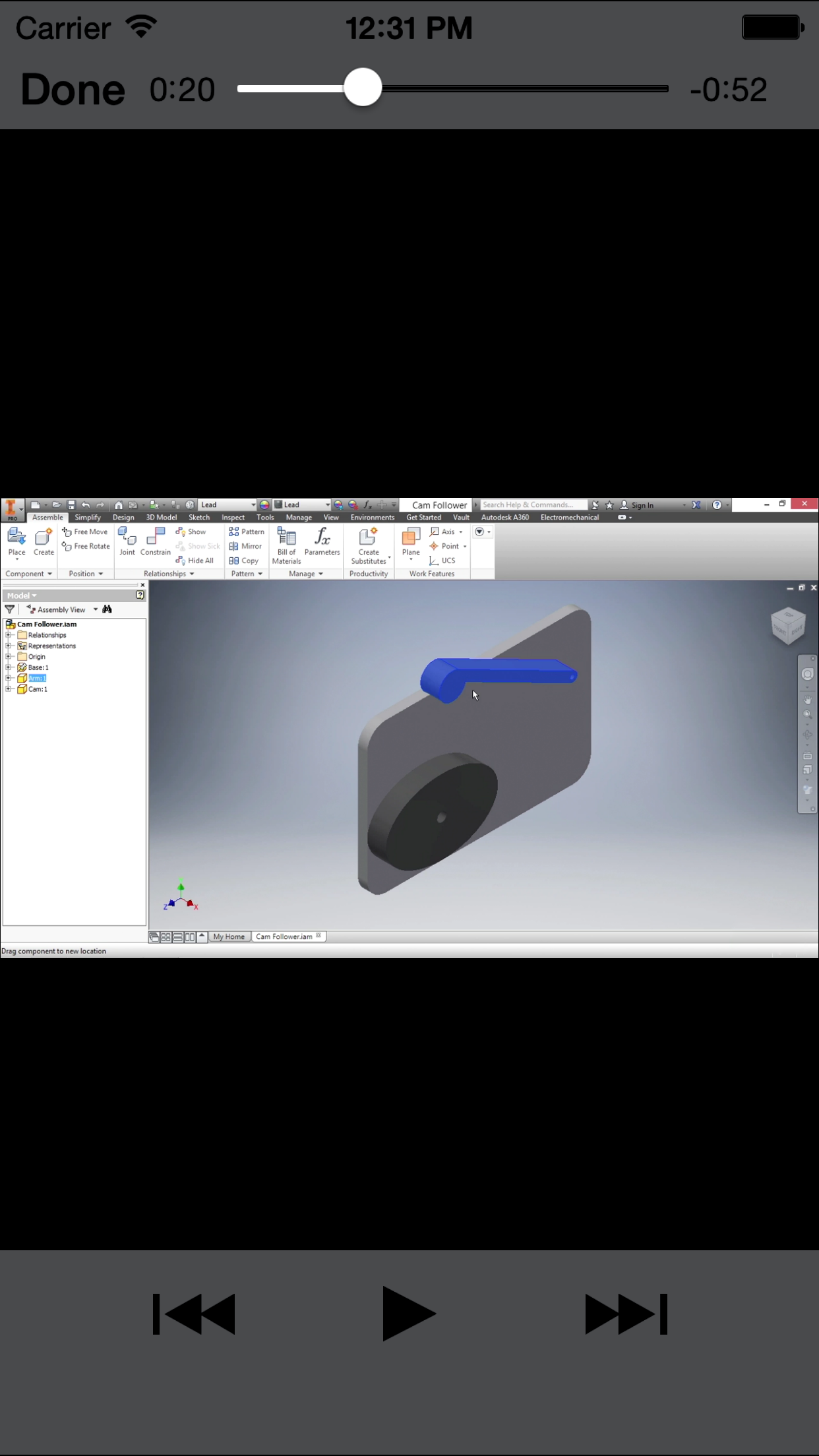The width and height of the screenshot is (819, 1456).
Task: Skip ahead with the fast-forward button
Action: click(x=626, y=1314)
